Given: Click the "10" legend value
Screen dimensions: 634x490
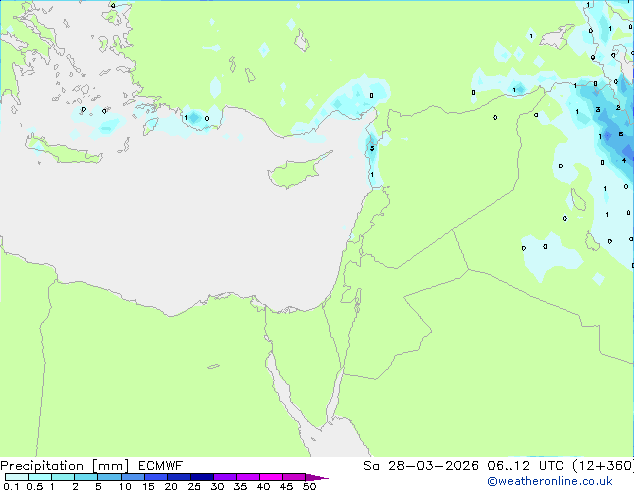Looking at the screenshot, I should (125, 486).
